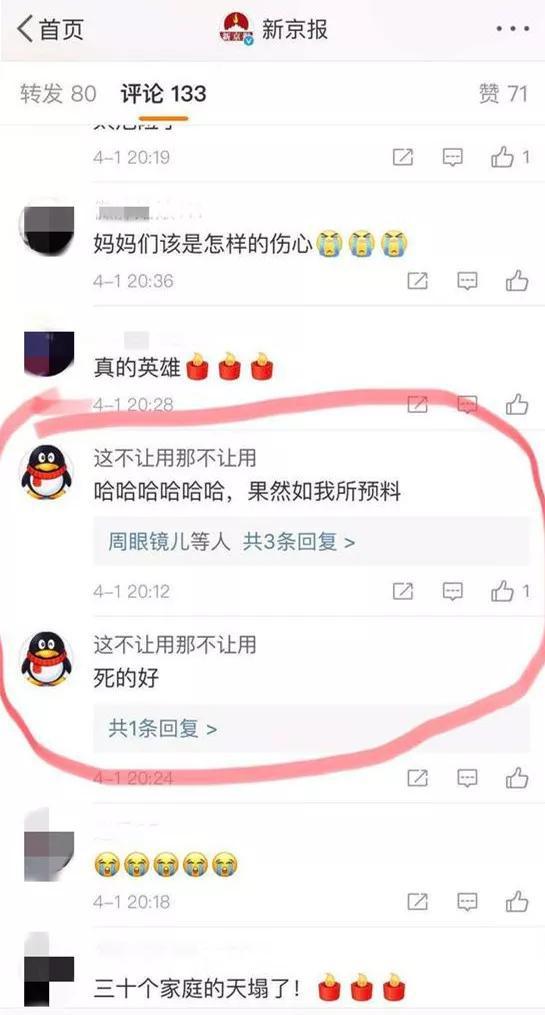Repost the 真的英雄 comment
The image size is (545, 1015).
tap(417, 405)
